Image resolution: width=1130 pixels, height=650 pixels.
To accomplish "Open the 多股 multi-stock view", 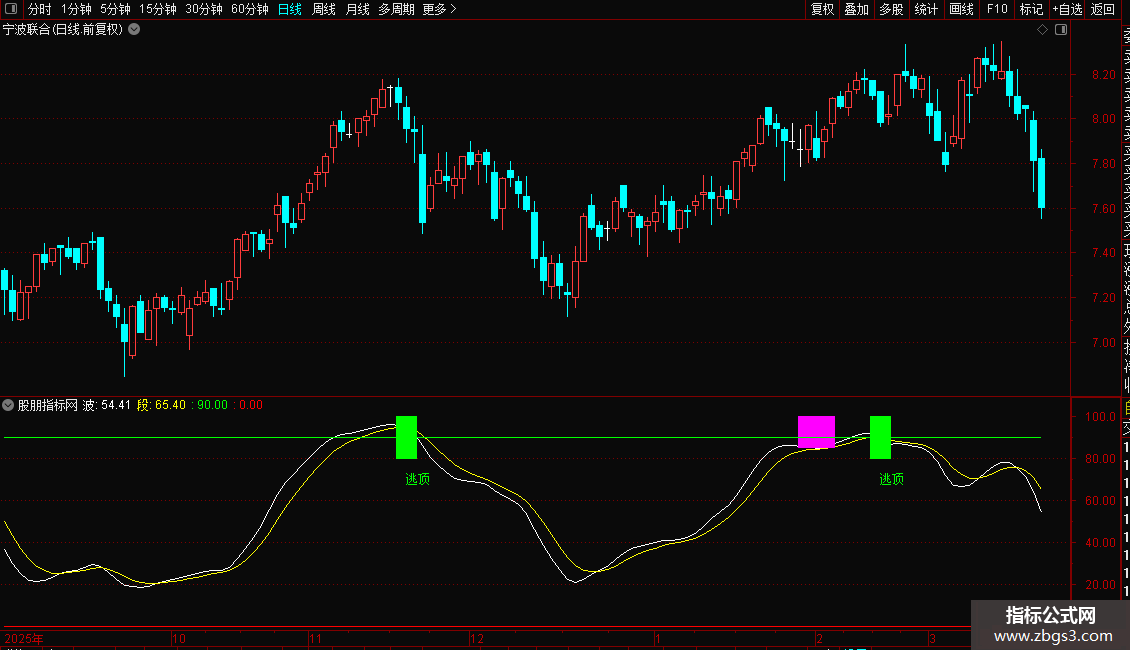I will (x=891, y=9).
